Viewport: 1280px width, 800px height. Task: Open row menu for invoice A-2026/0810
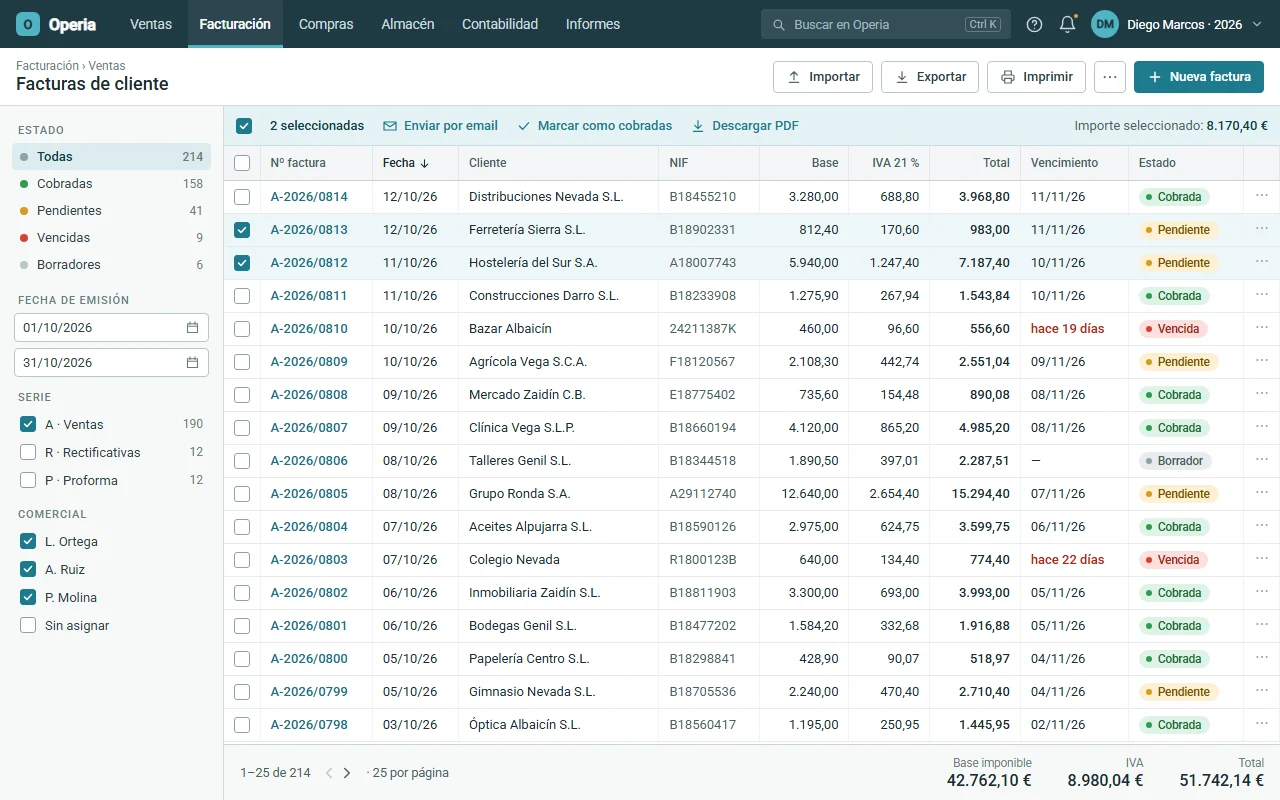click(x=1261, y=328)
